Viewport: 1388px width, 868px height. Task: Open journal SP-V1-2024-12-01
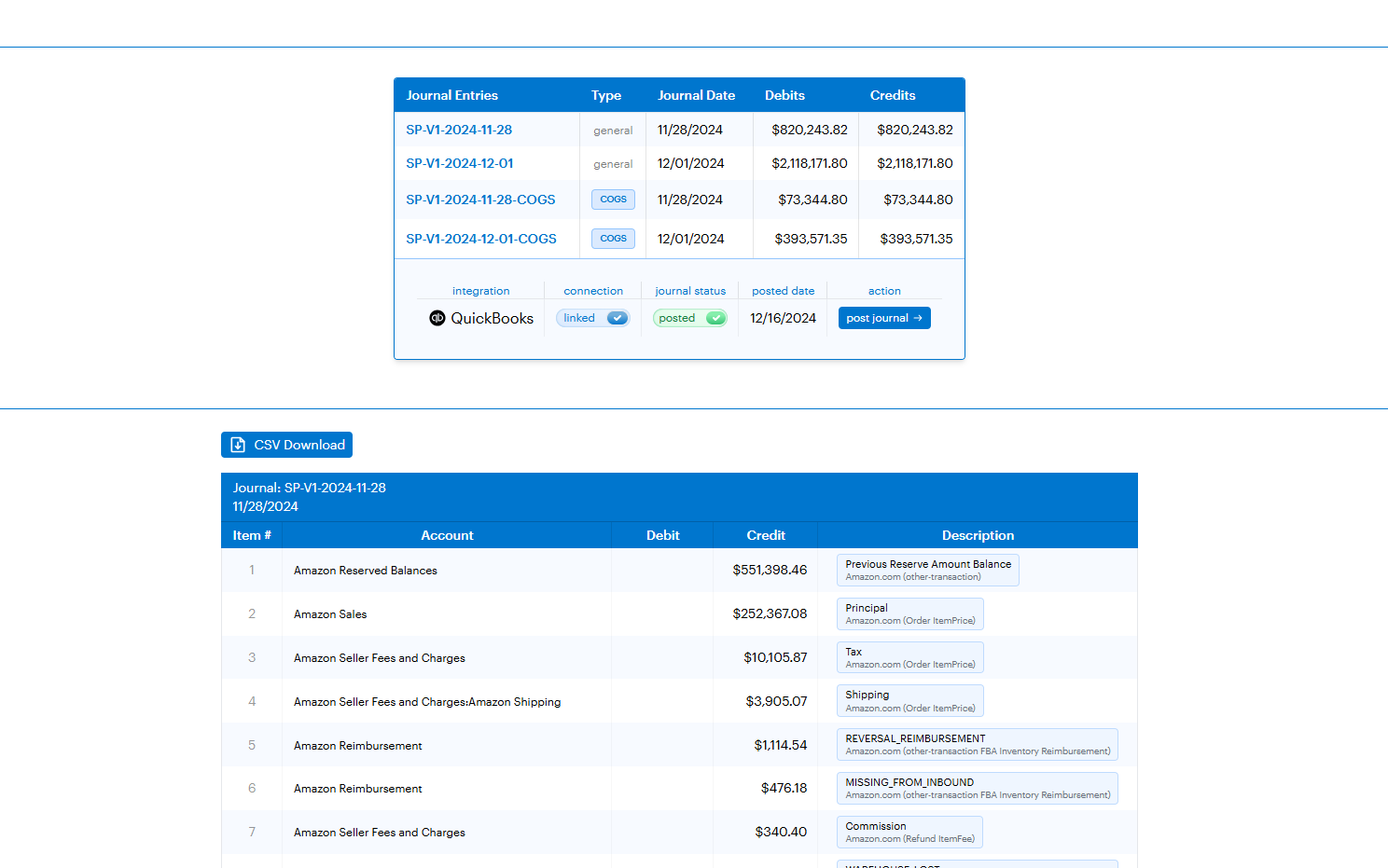point(460,163)
